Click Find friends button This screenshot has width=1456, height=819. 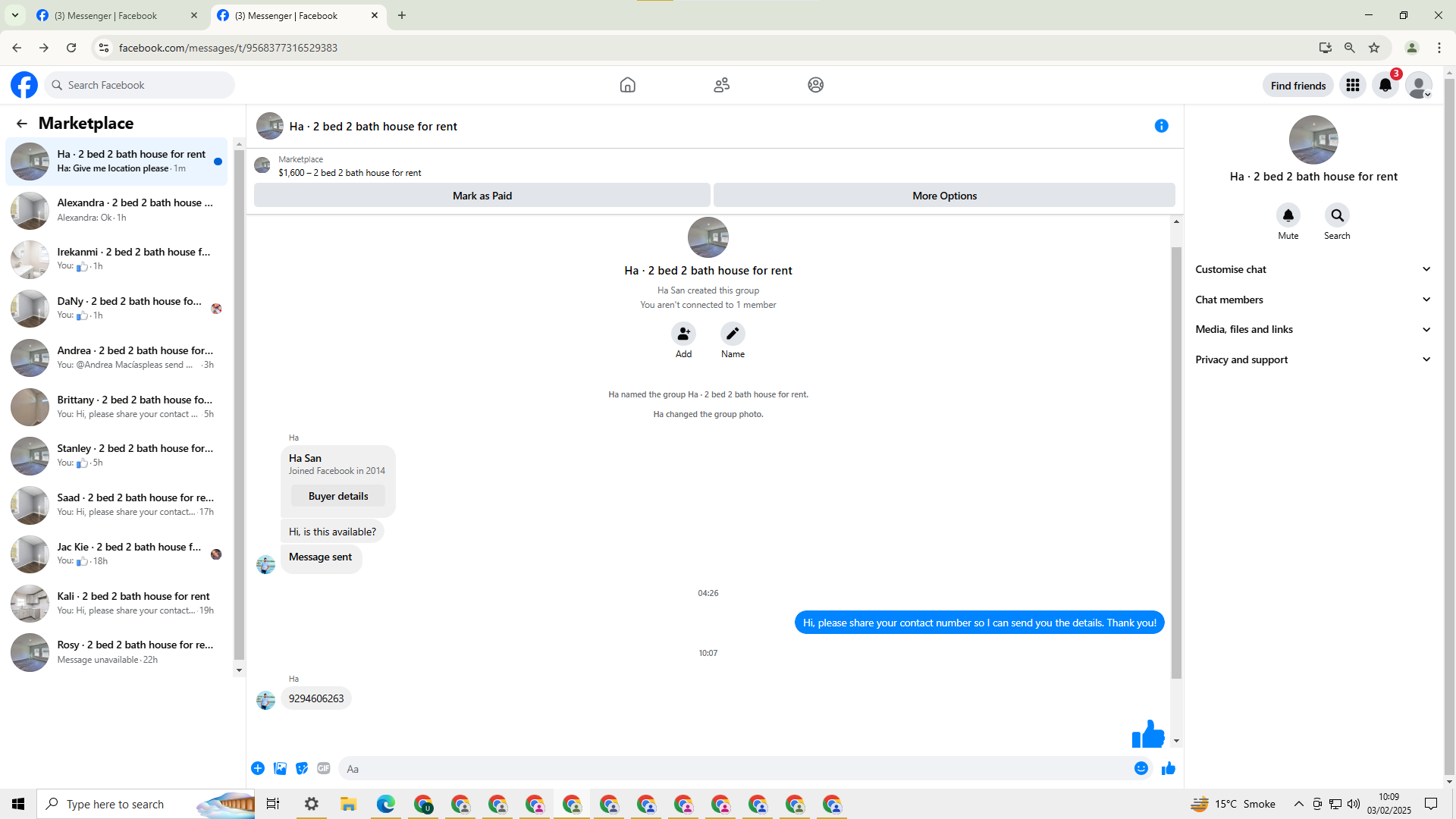click(1298, 86)
